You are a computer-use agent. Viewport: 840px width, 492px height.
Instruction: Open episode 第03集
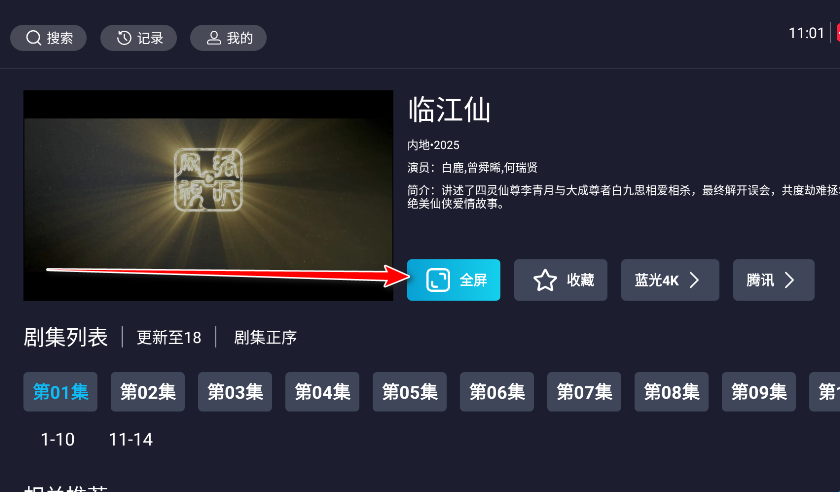click(x=235, y=392)
